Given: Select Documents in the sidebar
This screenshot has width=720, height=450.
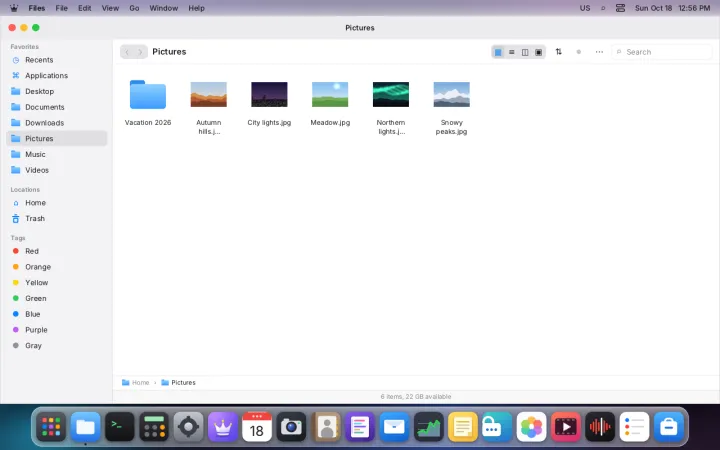Looking at the screenshot, I should tap(56, 107).
